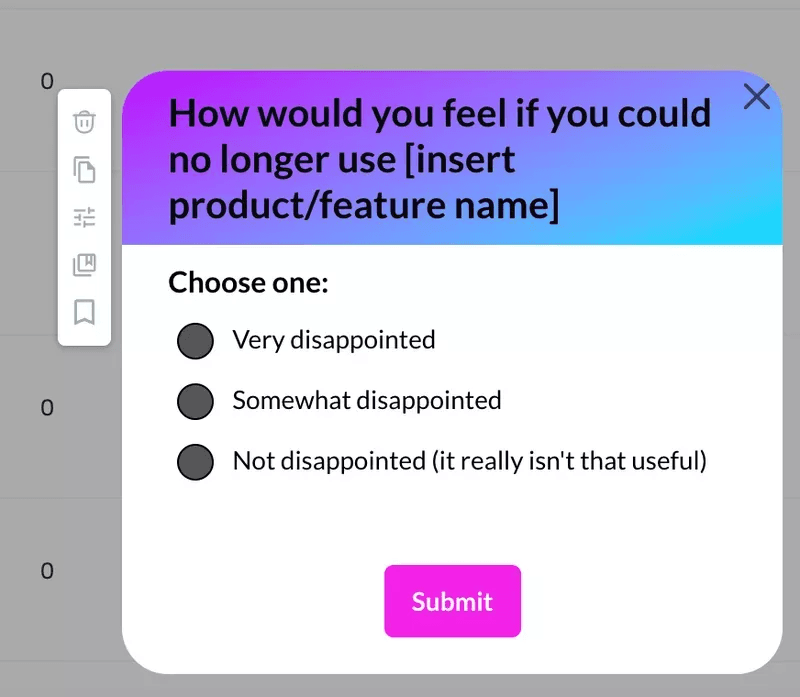The image size is (800, 697).
Task: Open the template library book icon
Action: pos(84,264)
